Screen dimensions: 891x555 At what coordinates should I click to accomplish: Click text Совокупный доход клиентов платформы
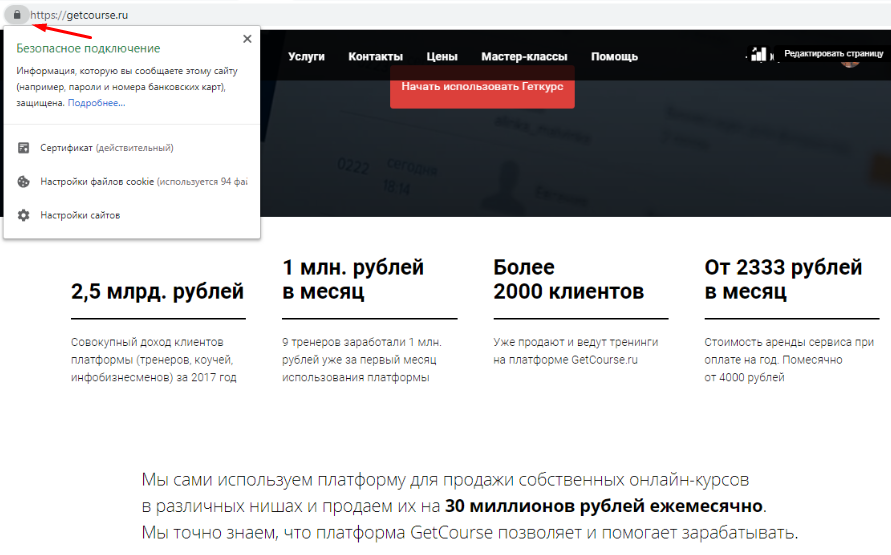[x=153, y=360]
